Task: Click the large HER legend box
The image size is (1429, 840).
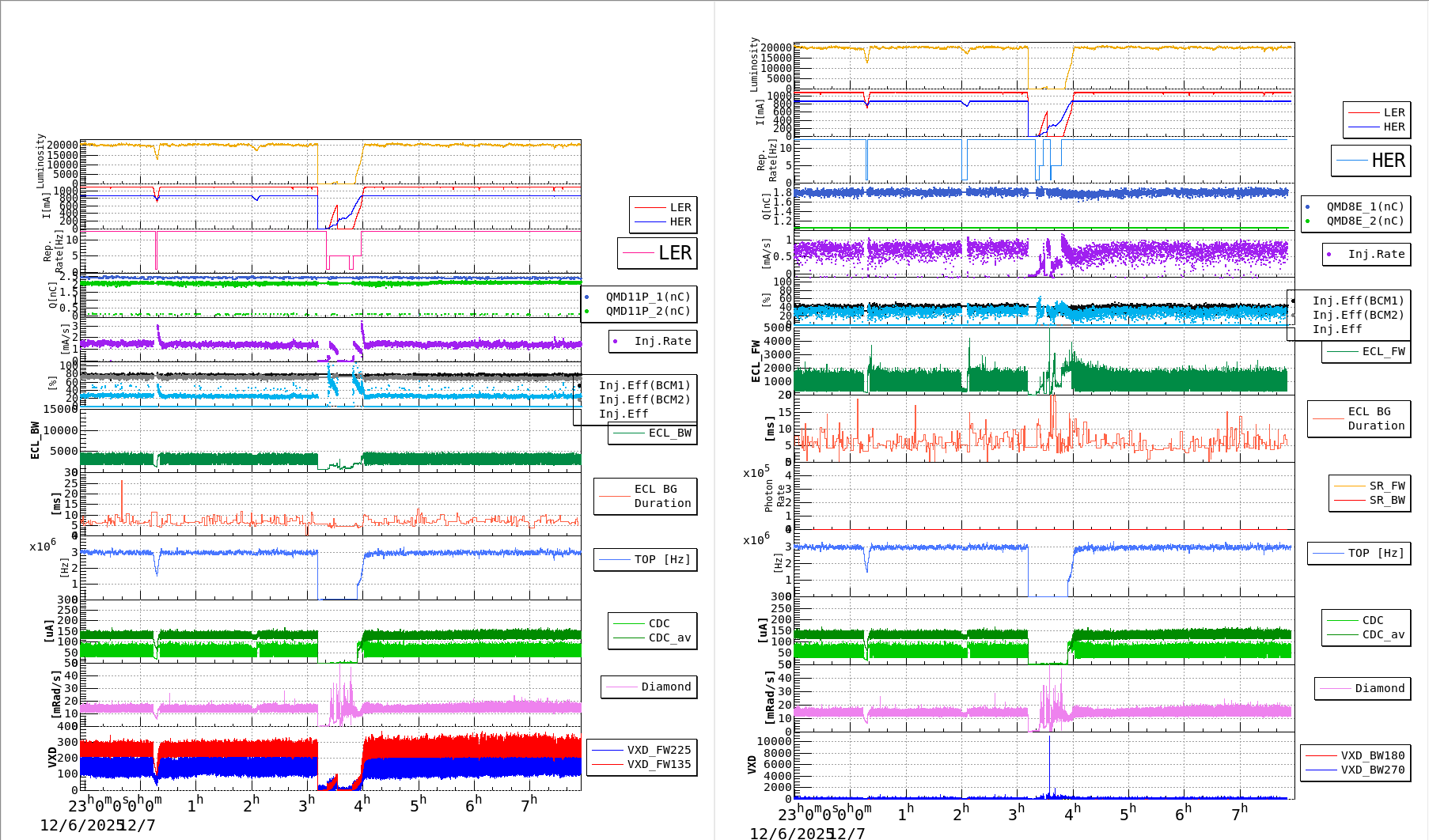Action: point(1370,161)
